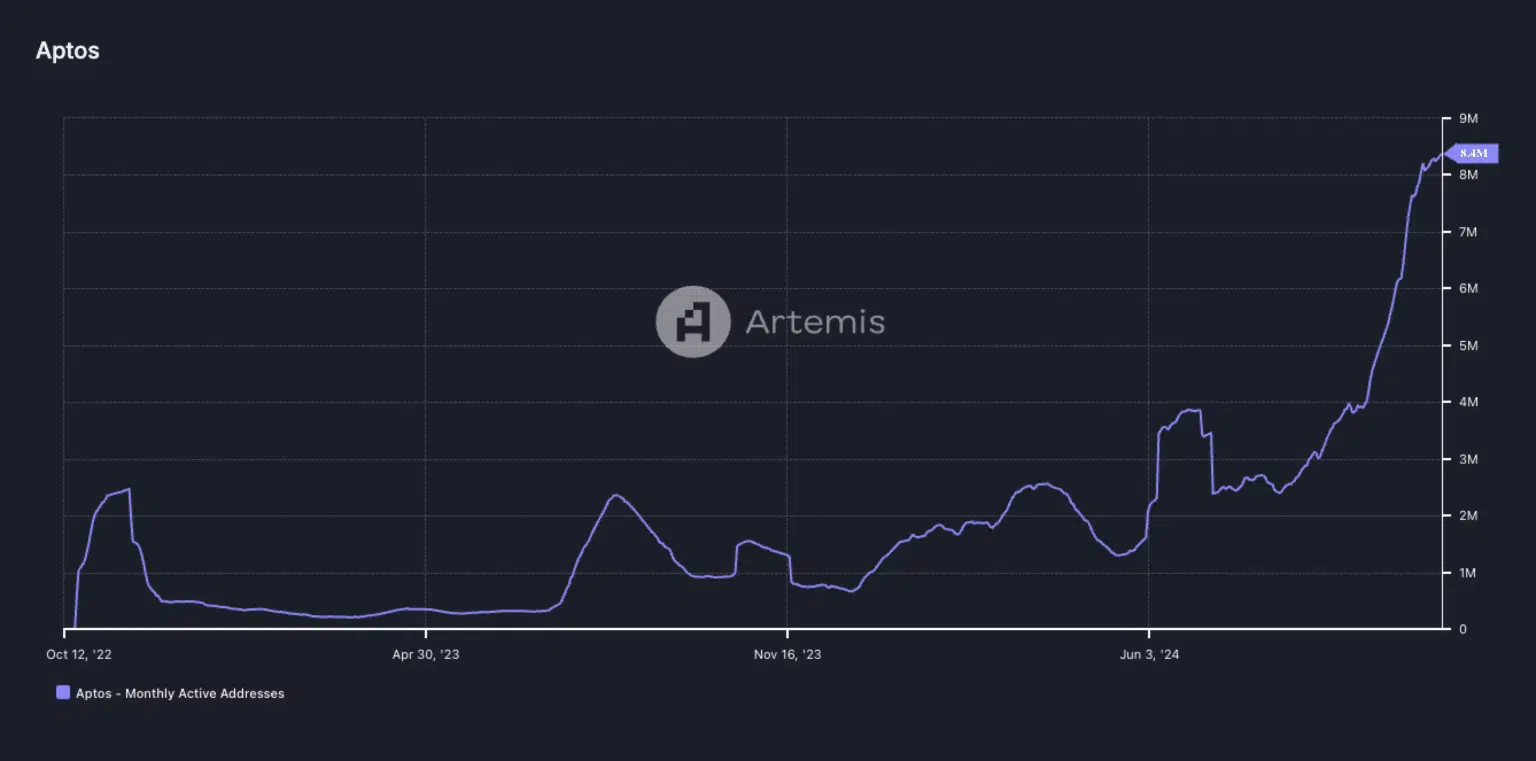The width and height of the screenshot is (1536, 761).
Task: Click the 7M y-axis label
Action: 1468,232
